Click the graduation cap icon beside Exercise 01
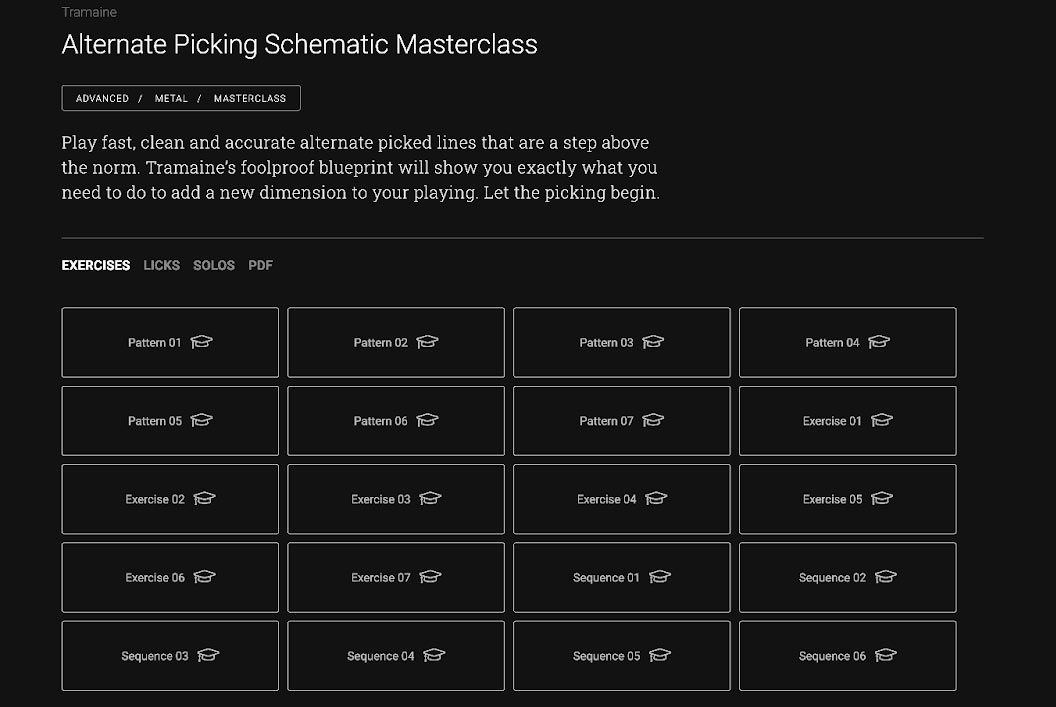The height and width of the screenshot is (707, 1056). [882, 420]
